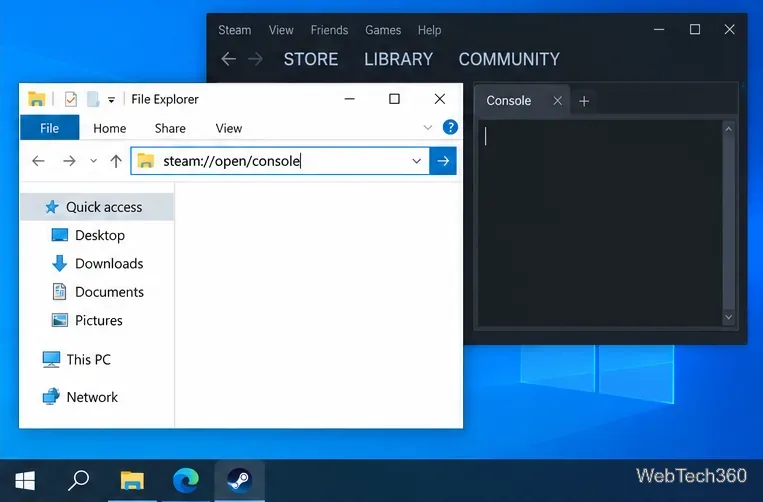This screenshot has width=763, height=502.
Task: Select Pictures in navigation pane
Action: click(x=97, y=320)
